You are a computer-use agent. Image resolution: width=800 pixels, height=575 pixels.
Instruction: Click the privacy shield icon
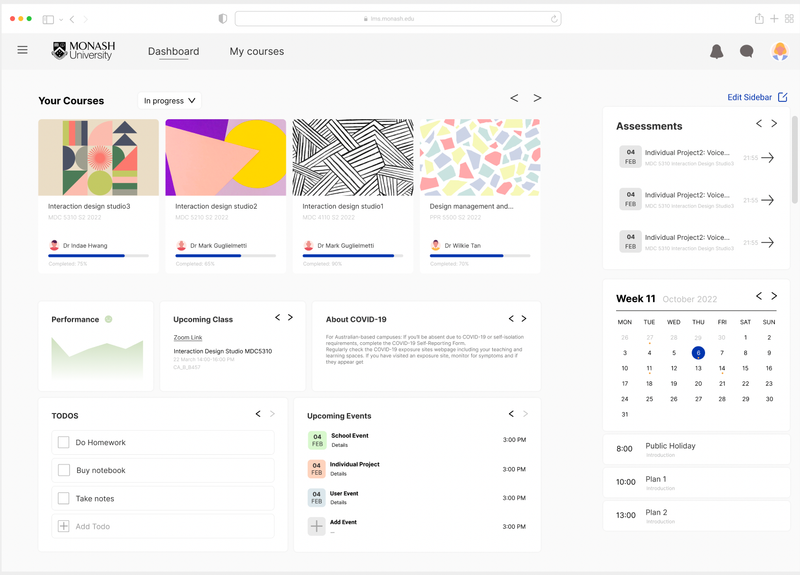222,19
